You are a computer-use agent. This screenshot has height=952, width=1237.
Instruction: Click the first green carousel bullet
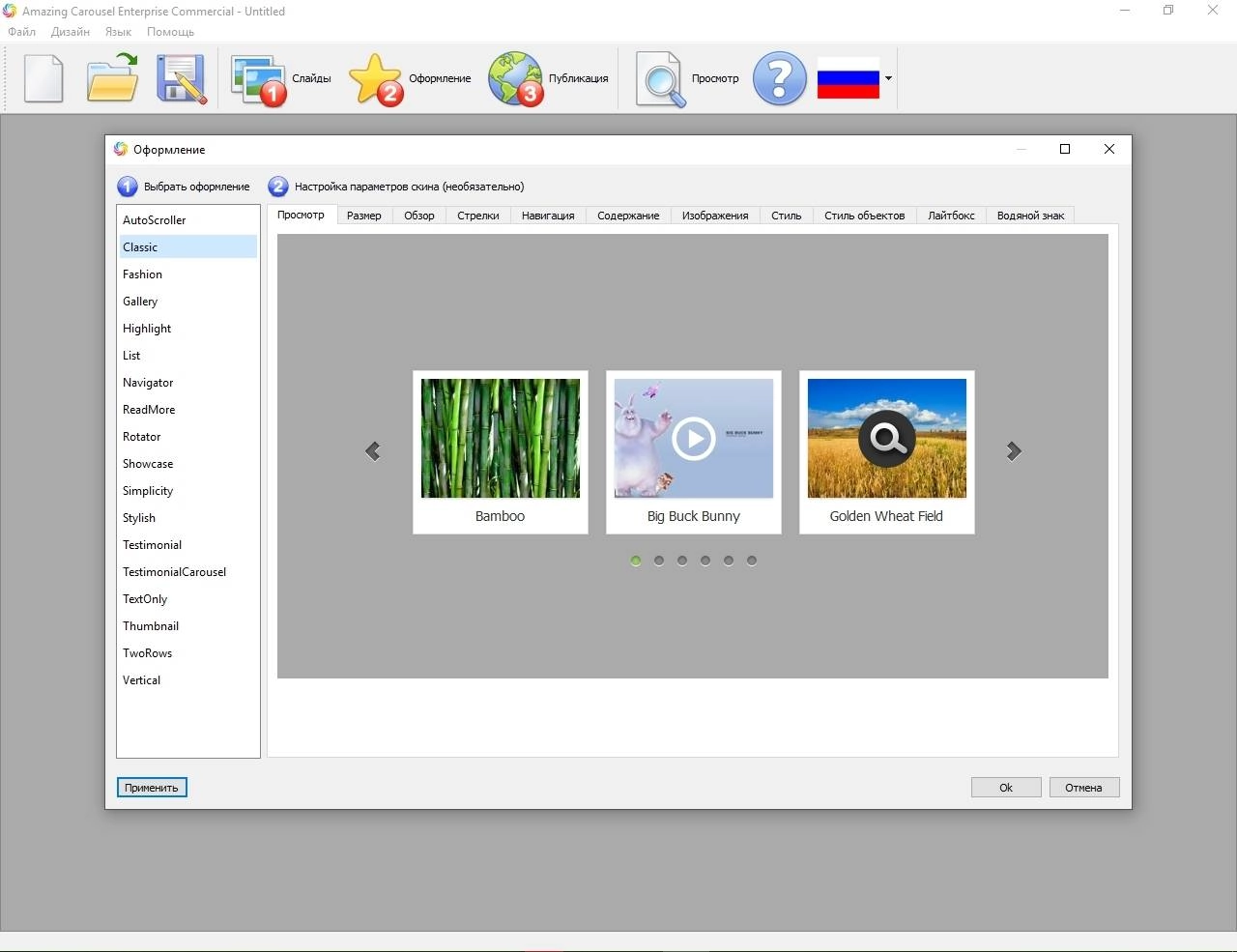(636, 561)
